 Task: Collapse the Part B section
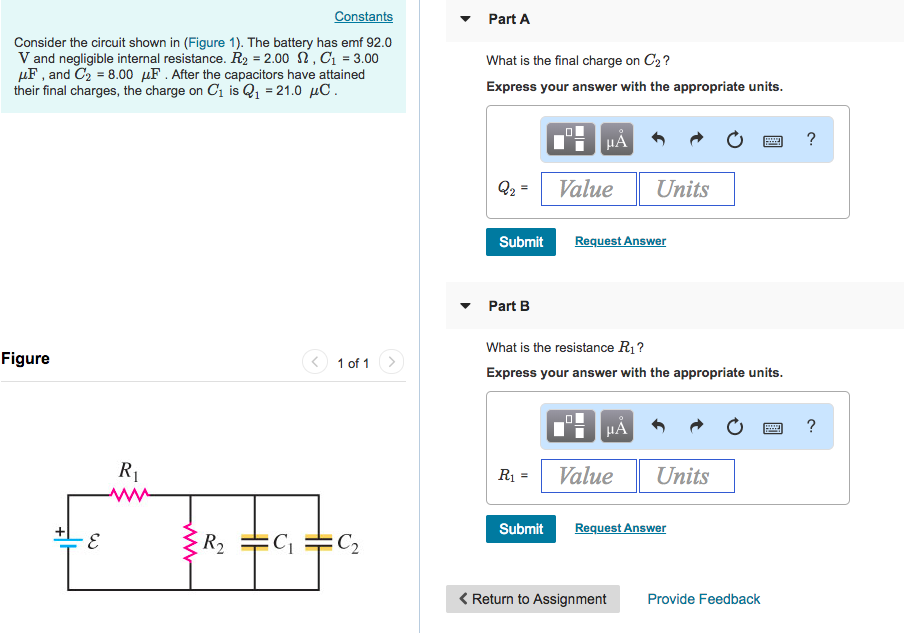tap(464, 306)
